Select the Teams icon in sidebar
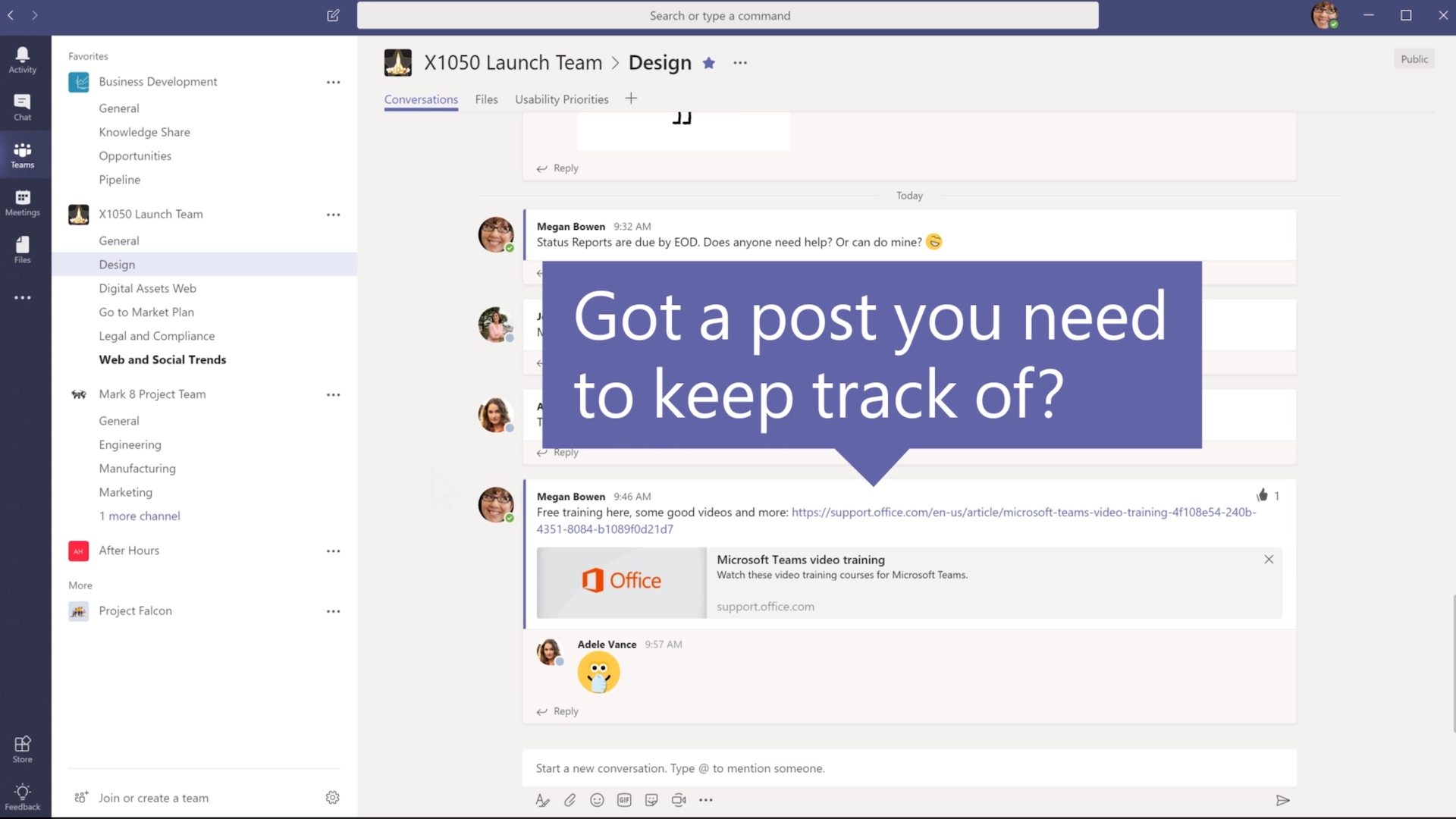Screen dimensions: 1456x819 [x=22, y=153]
